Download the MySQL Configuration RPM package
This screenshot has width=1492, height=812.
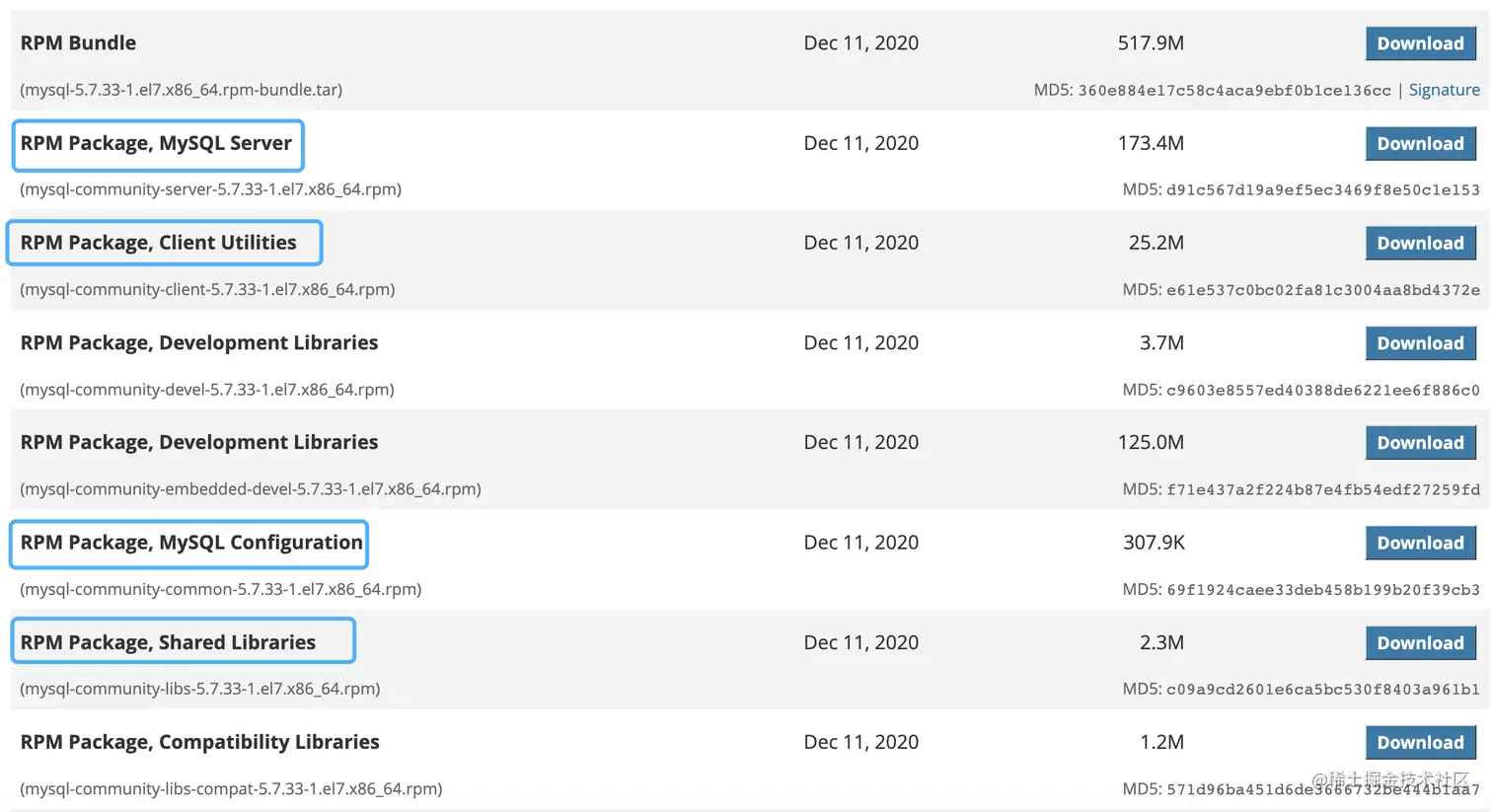coord(1420,543)
